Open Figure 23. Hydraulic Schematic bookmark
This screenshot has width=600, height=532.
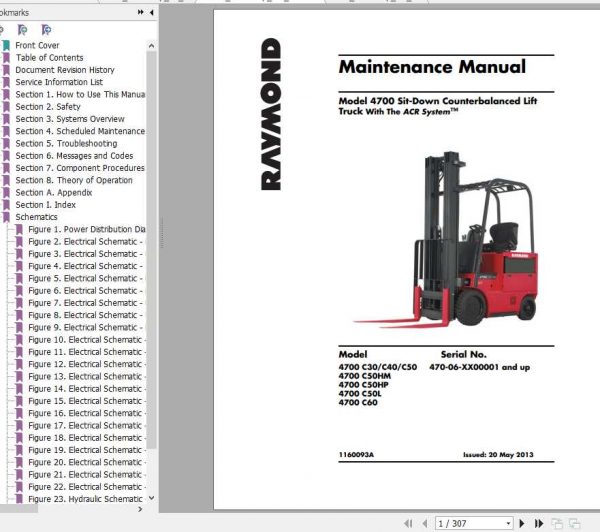point(85,498)
